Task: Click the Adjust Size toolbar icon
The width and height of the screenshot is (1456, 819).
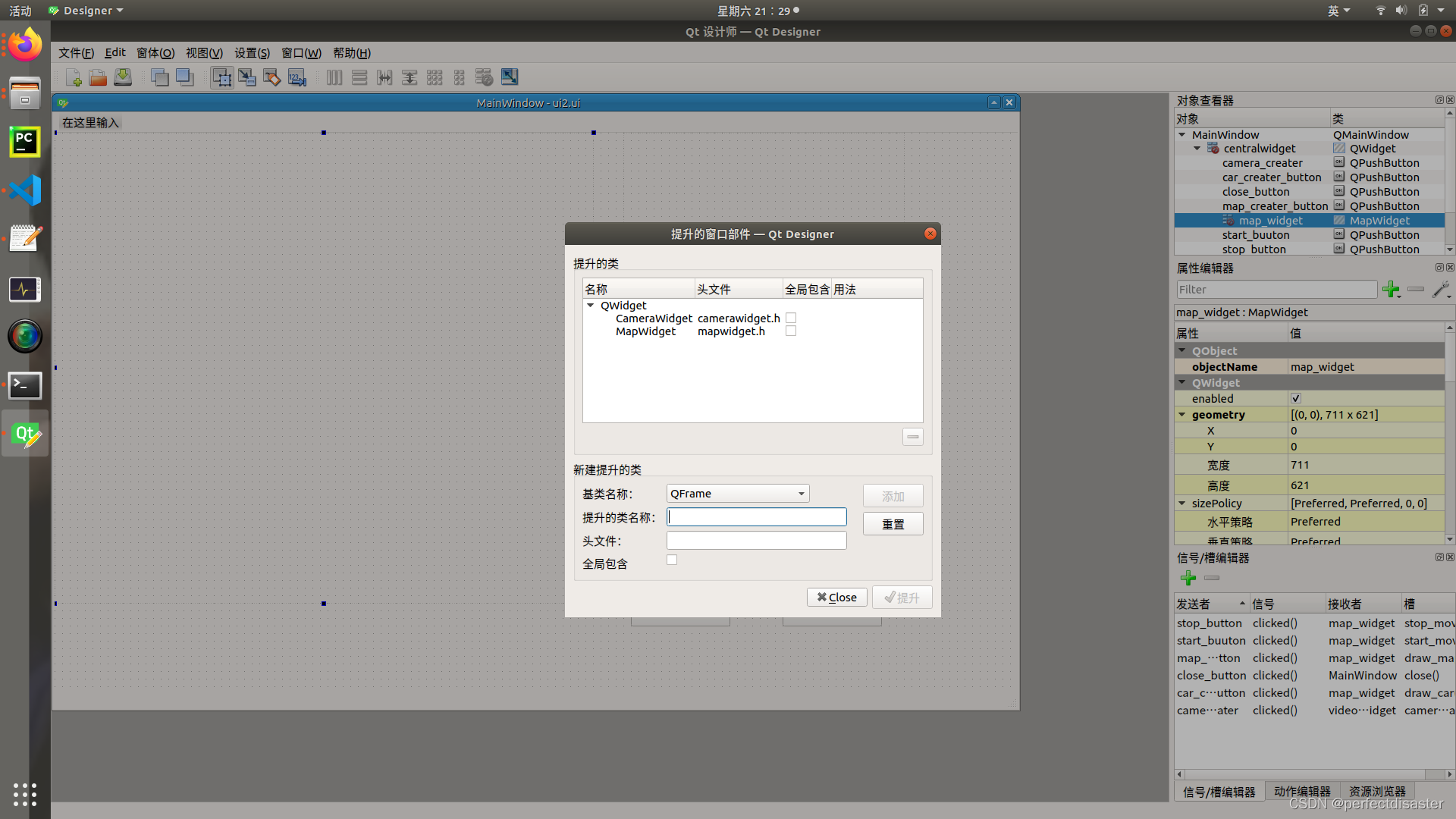Action: pos(509,77)
